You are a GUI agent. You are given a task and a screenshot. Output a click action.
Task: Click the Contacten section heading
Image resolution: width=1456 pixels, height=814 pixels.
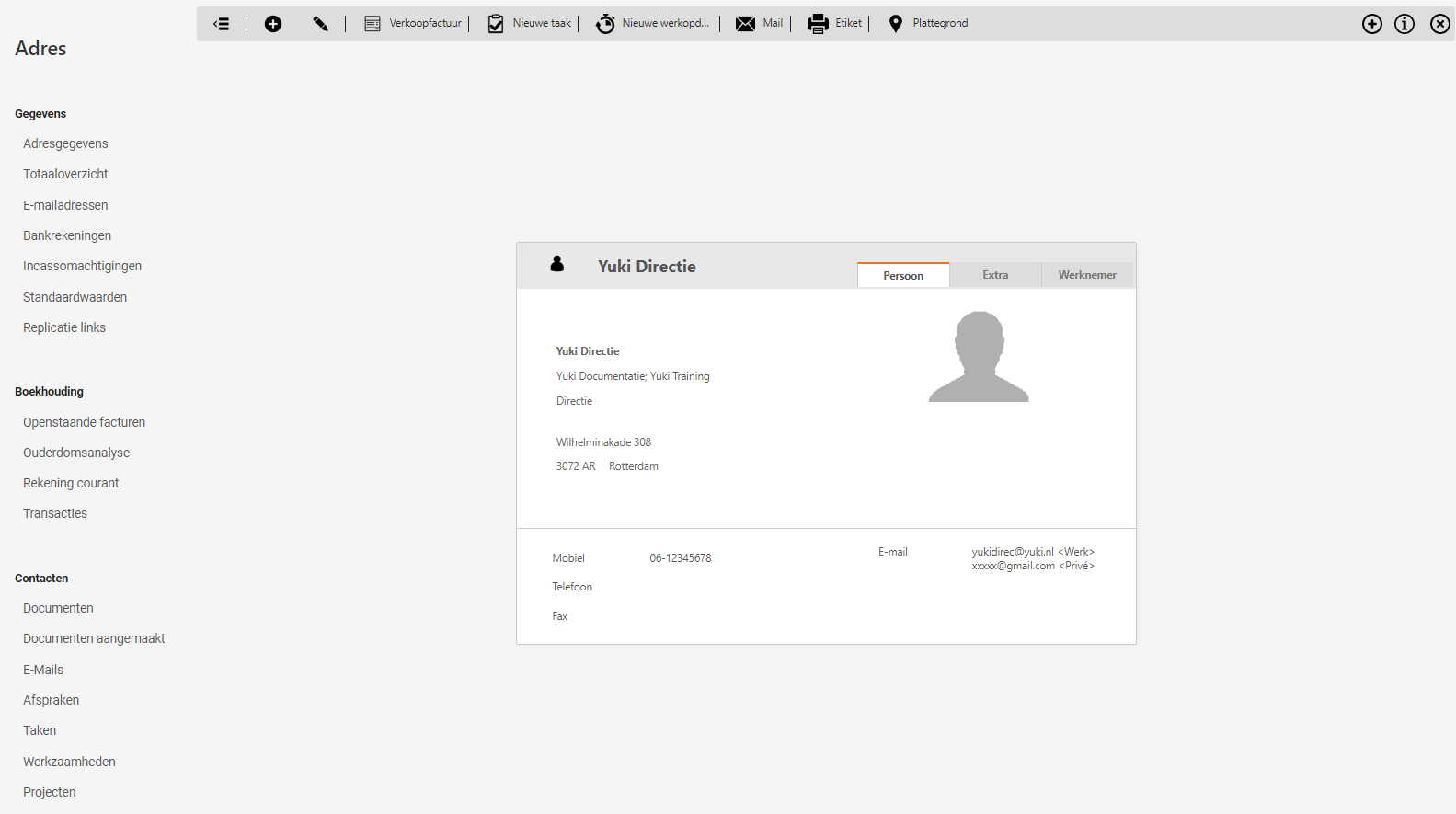pos(41,579)
